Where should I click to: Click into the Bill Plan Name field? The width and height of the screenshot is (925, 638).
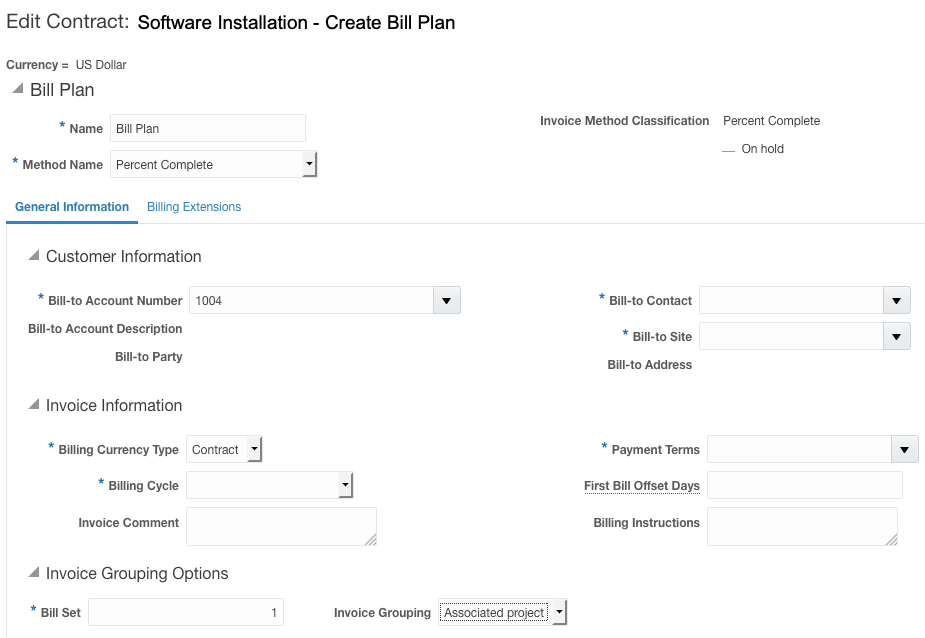[x=207, y=129]
